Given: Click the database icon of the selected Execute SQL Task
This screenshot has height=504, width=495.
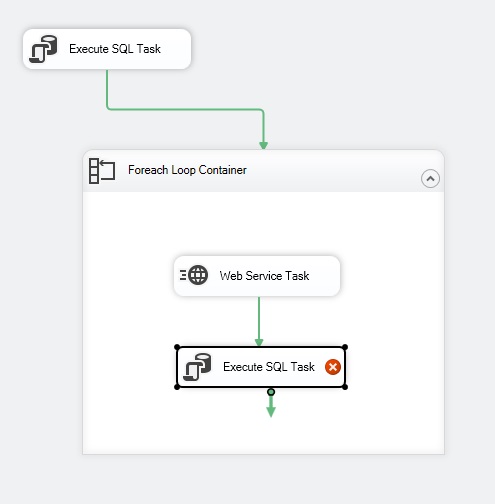Looking at the screenshot, I should pyautogui.click(x=197, y=367).
